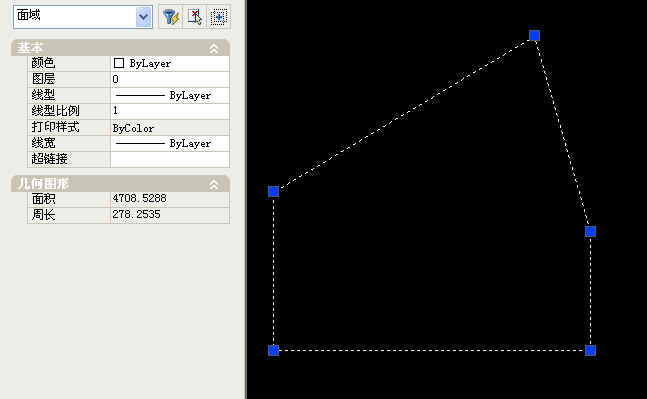Click the bottom-right corner grip of region
This screenshot has width=647, height=399.
click(590, 350)
